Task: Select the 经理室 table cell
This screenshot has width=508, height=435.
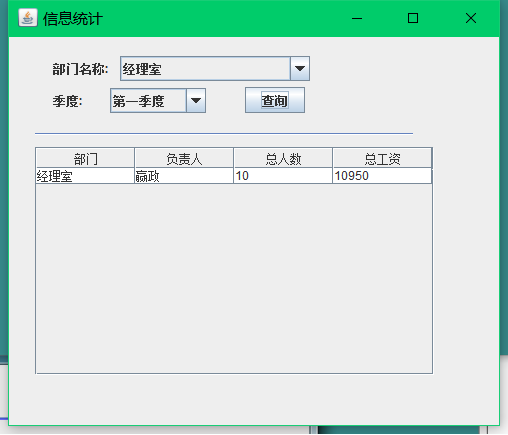Action: pos(85,176)
